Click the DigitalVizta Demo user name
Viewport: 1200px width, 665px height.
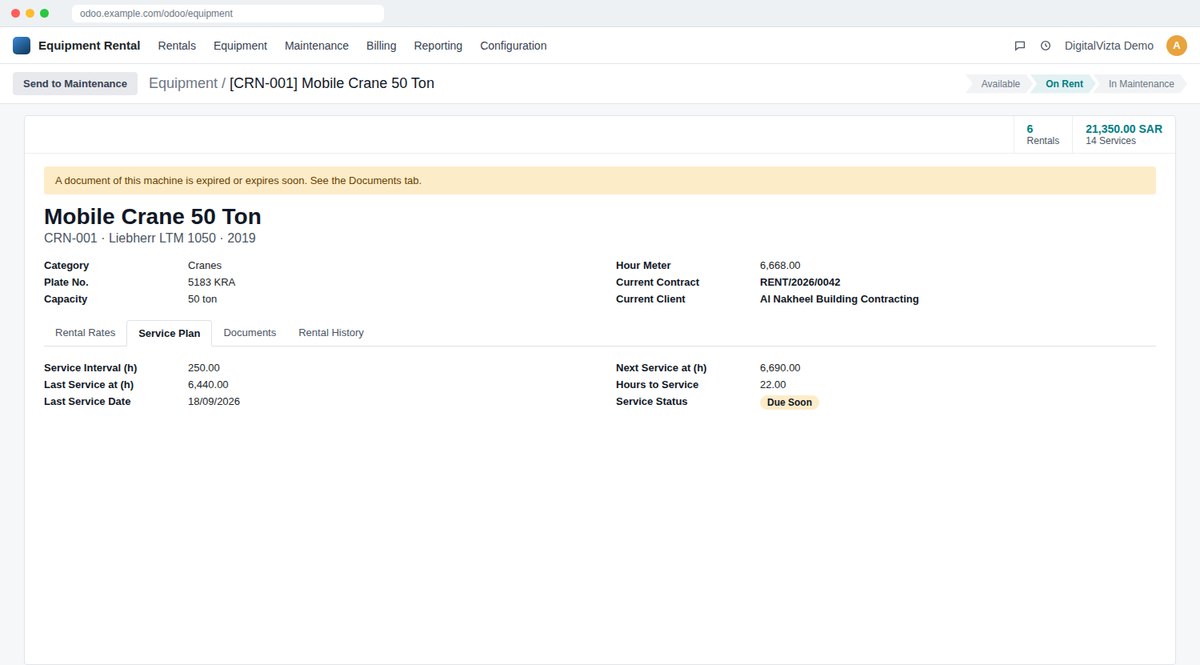click(x=1109, y=46)
